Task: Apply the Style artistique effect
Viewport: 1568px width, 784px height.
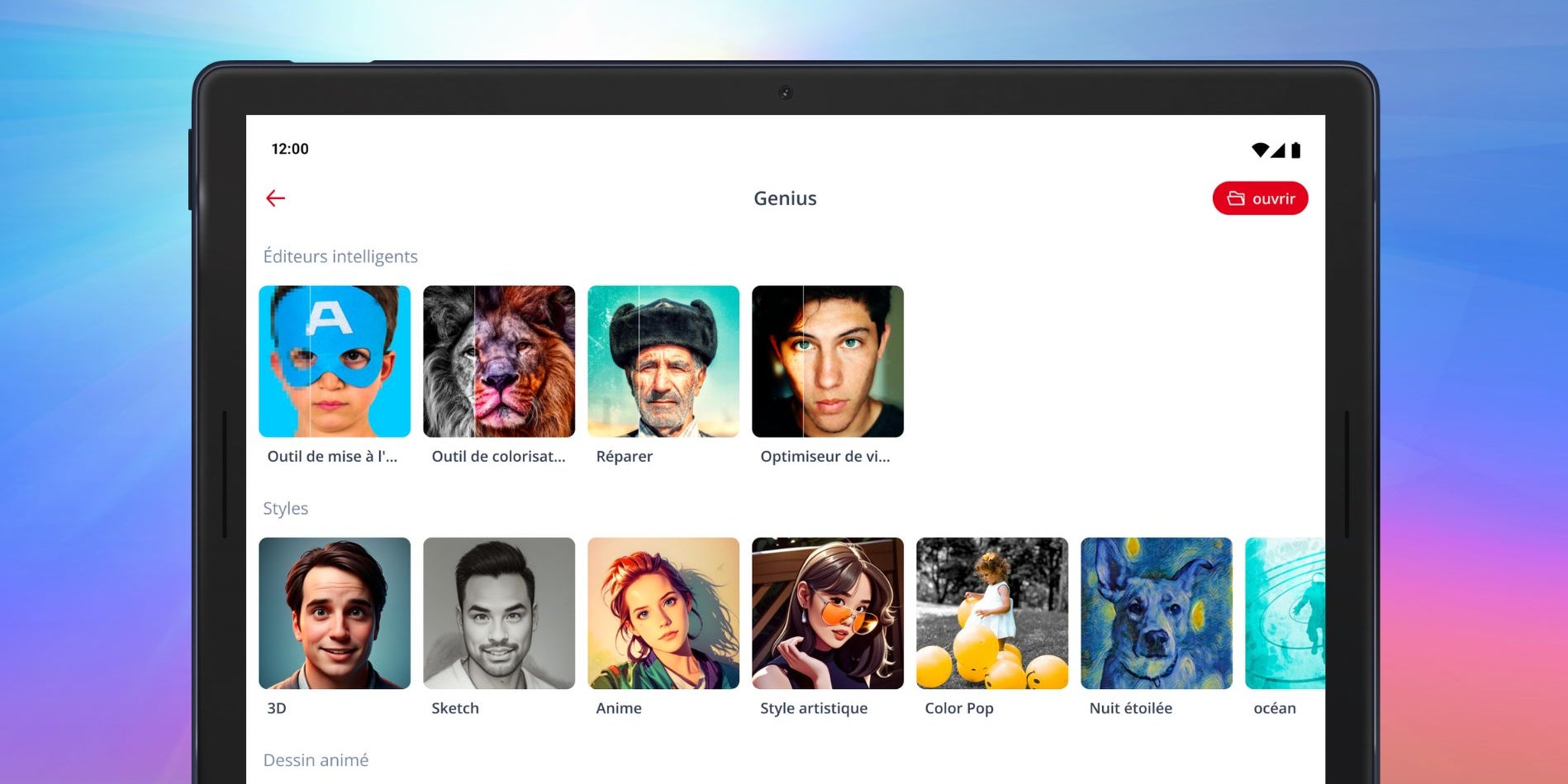Action: [828, 613]
